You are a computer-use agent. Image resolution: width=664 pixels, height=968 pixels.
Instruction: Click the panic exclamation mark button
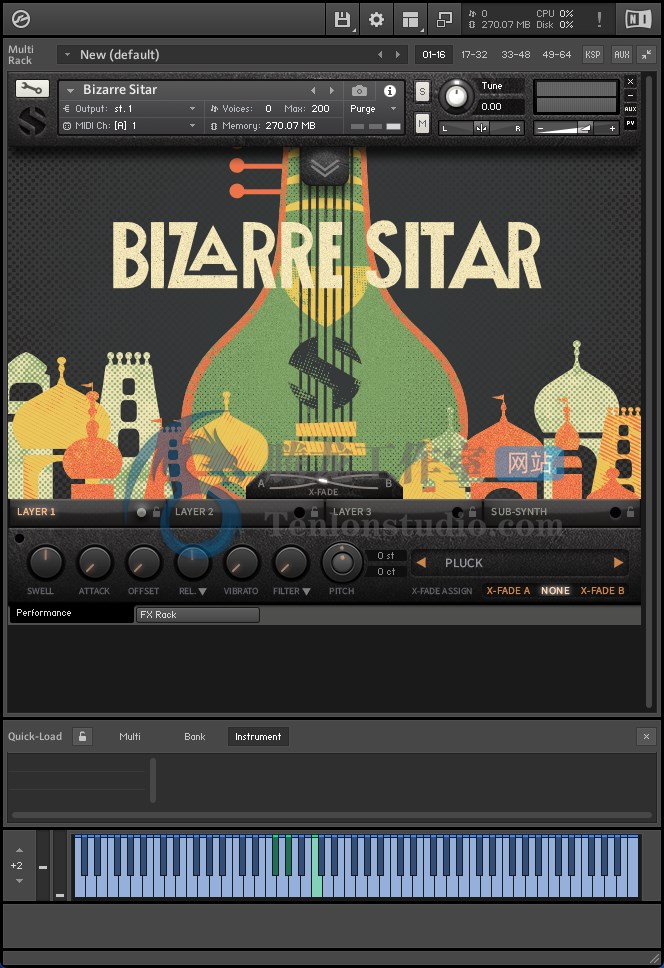599,20
